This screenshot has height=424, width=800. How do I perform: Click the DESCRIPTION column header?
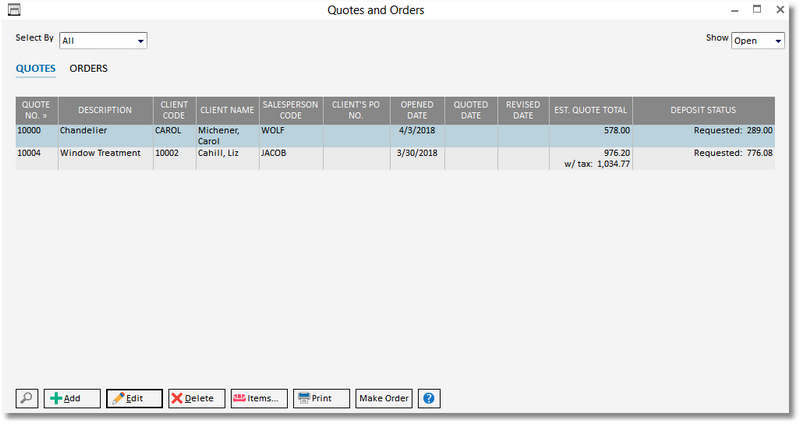pos(105,110)
